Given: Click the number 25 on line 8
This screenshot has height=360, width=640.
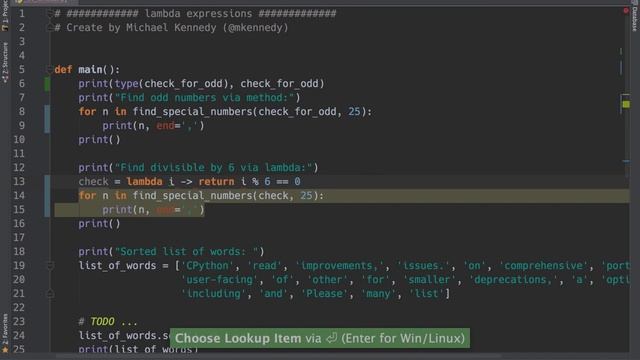Looking at the screenshot, I should point(354,112).
